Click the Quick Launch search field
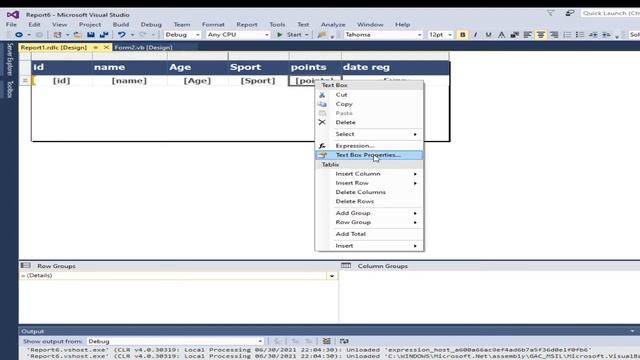This screenshot has height=360, width=640. pyautogui.click(x=610, y=13)
